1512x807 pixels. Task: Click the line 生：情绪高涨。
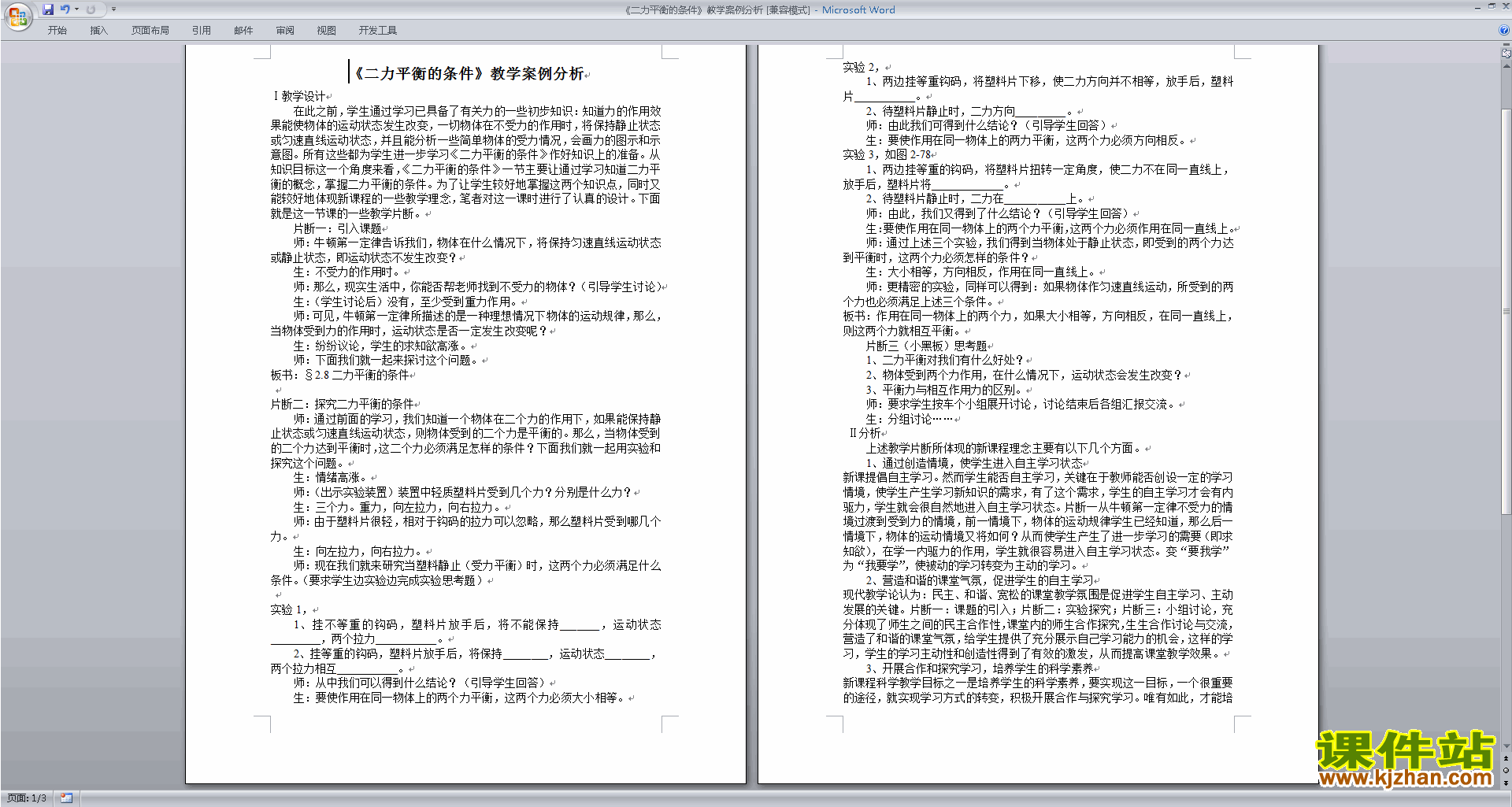click(x=330, y=477)
